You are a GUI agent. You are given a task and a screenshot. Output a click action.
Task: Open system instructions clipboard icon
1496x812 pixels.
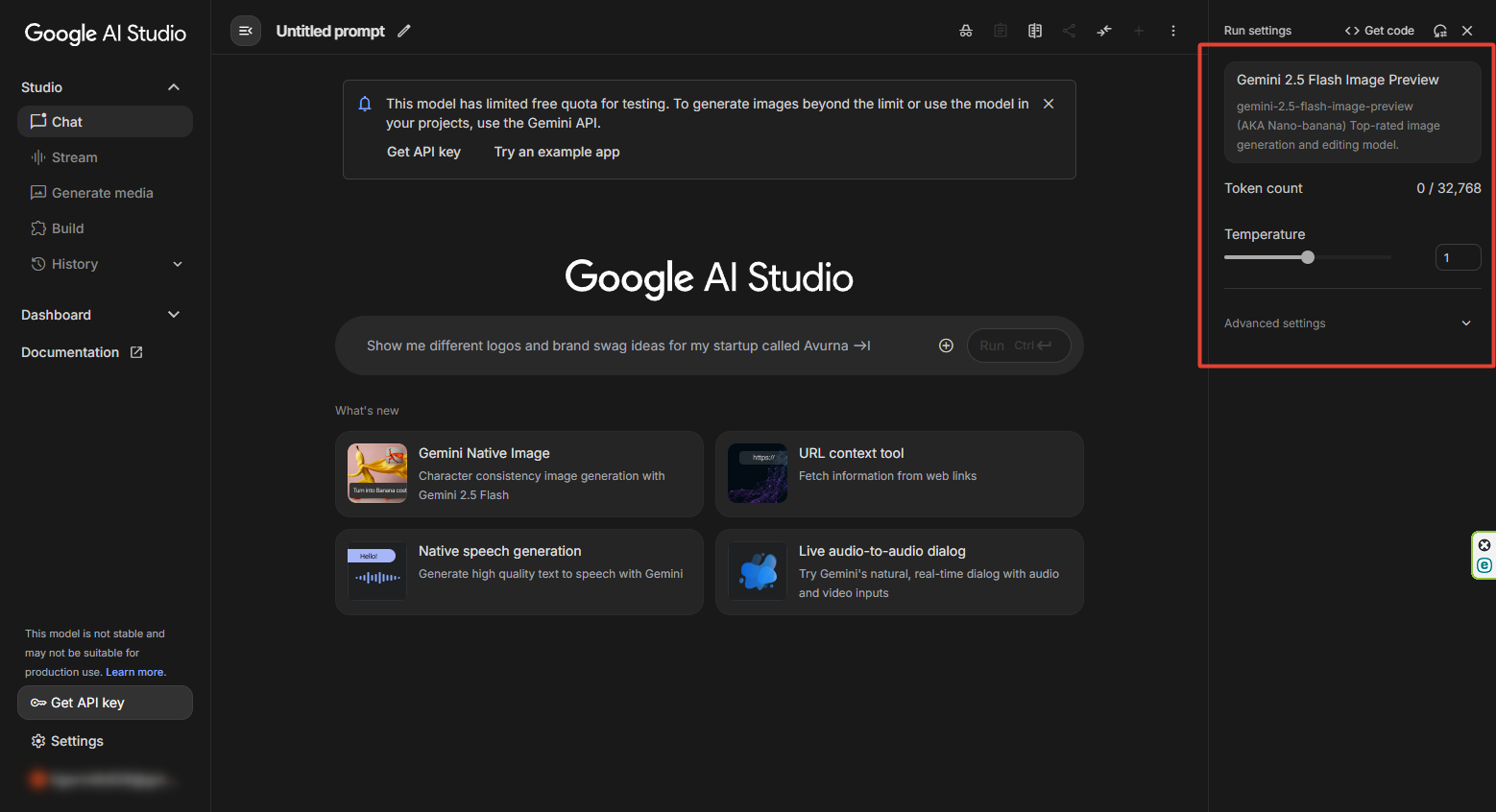[1001, 31]
